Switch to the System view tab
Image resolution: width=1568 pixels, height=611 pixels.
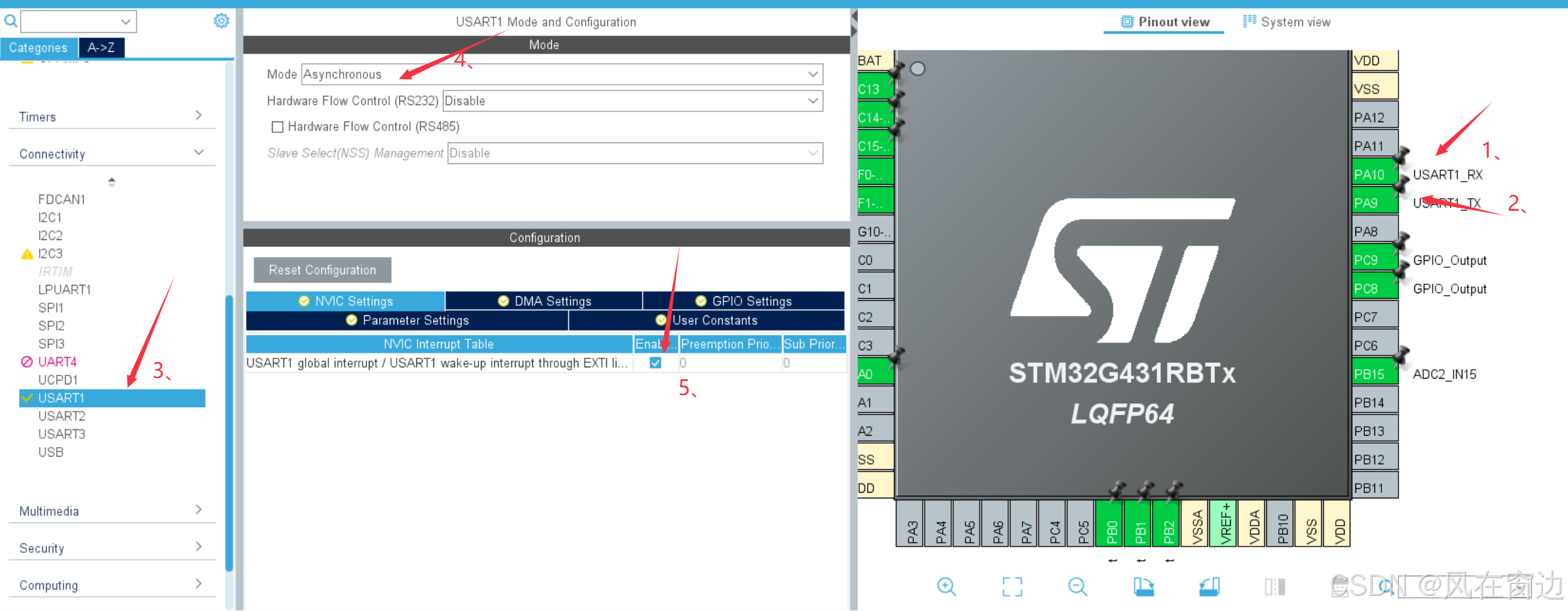click(x=1286, y=22)
